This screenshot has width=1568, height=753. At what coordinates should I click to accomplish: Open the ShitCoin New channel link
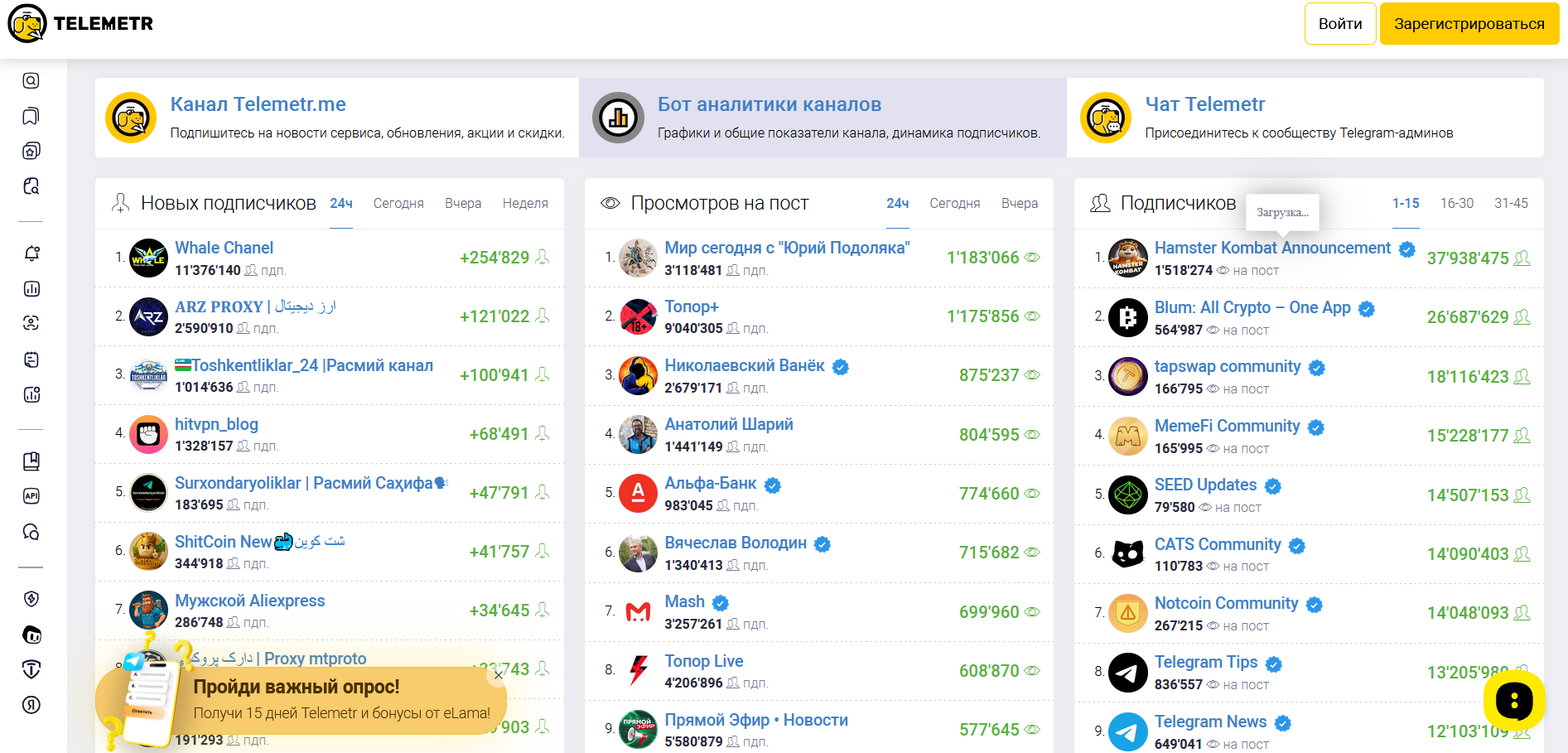(259, 542)
